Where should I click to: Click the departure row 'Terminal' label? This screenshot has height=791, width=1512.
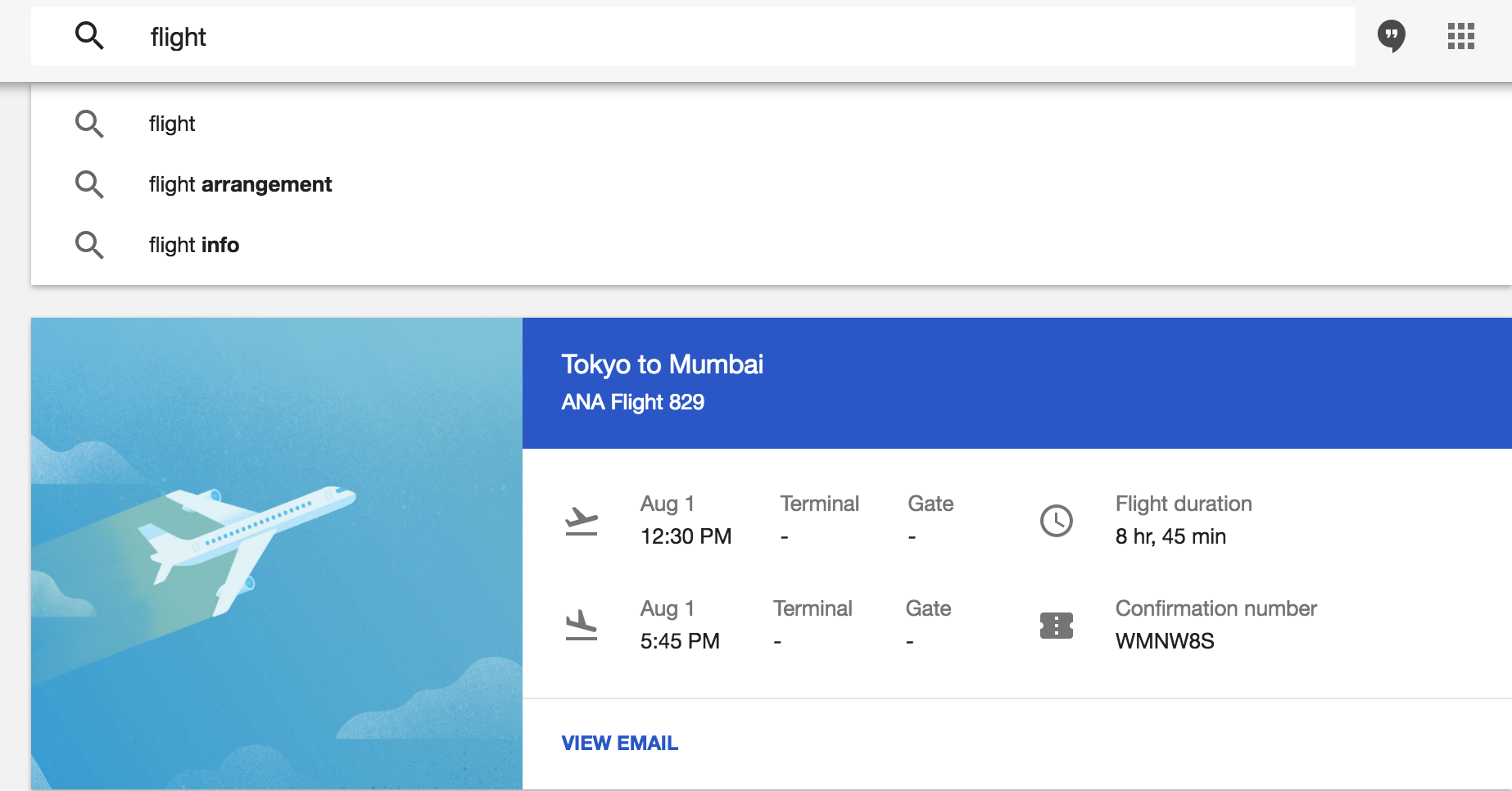(x=819, y=504)
